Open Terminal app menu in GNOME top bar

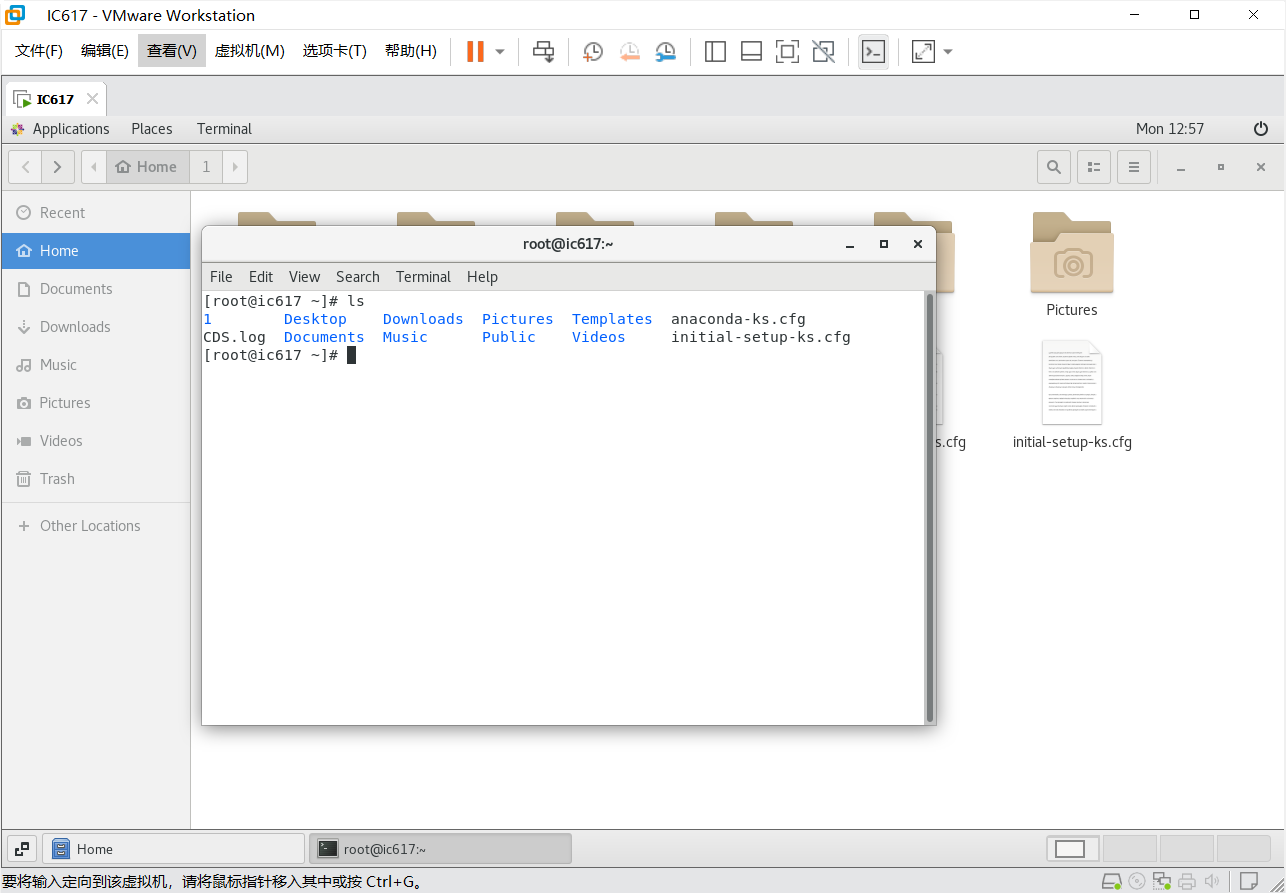click(224, 129)
